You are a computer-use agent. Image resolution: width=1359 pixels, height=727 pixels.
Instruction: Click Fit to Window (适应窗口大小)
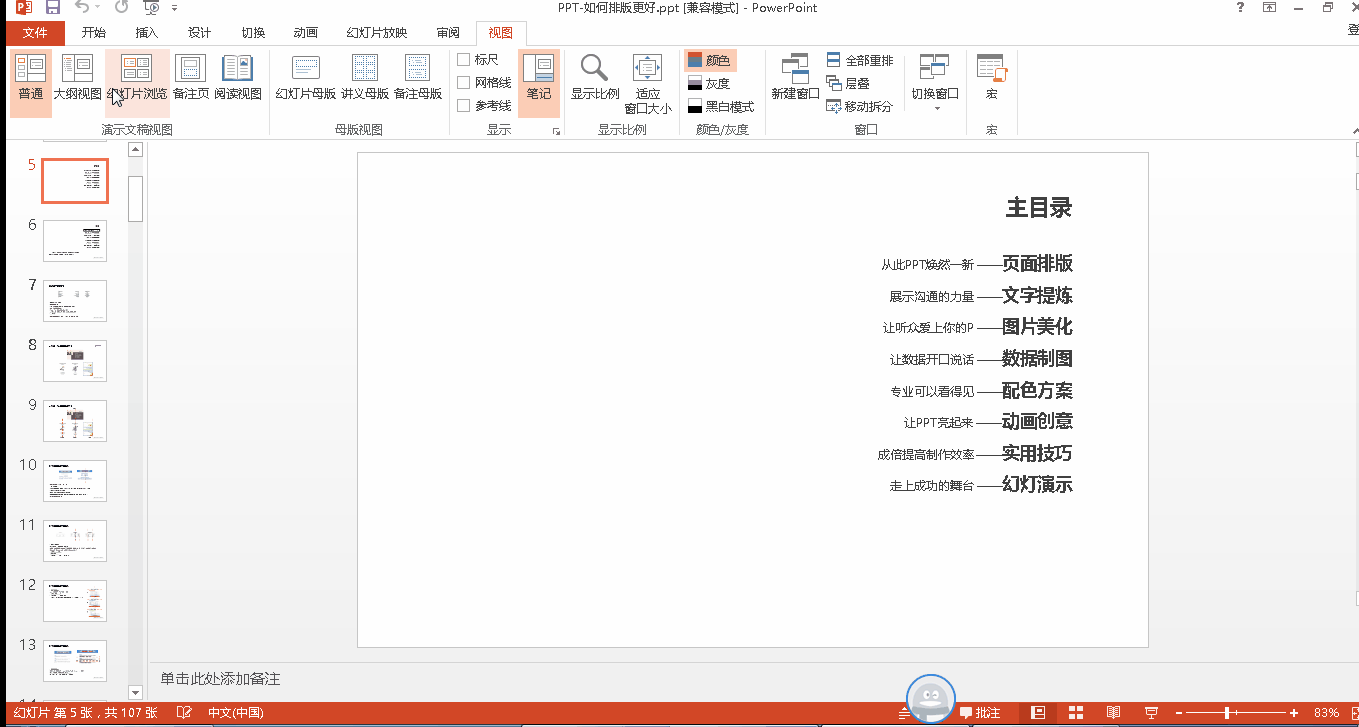tap(648, 84)
